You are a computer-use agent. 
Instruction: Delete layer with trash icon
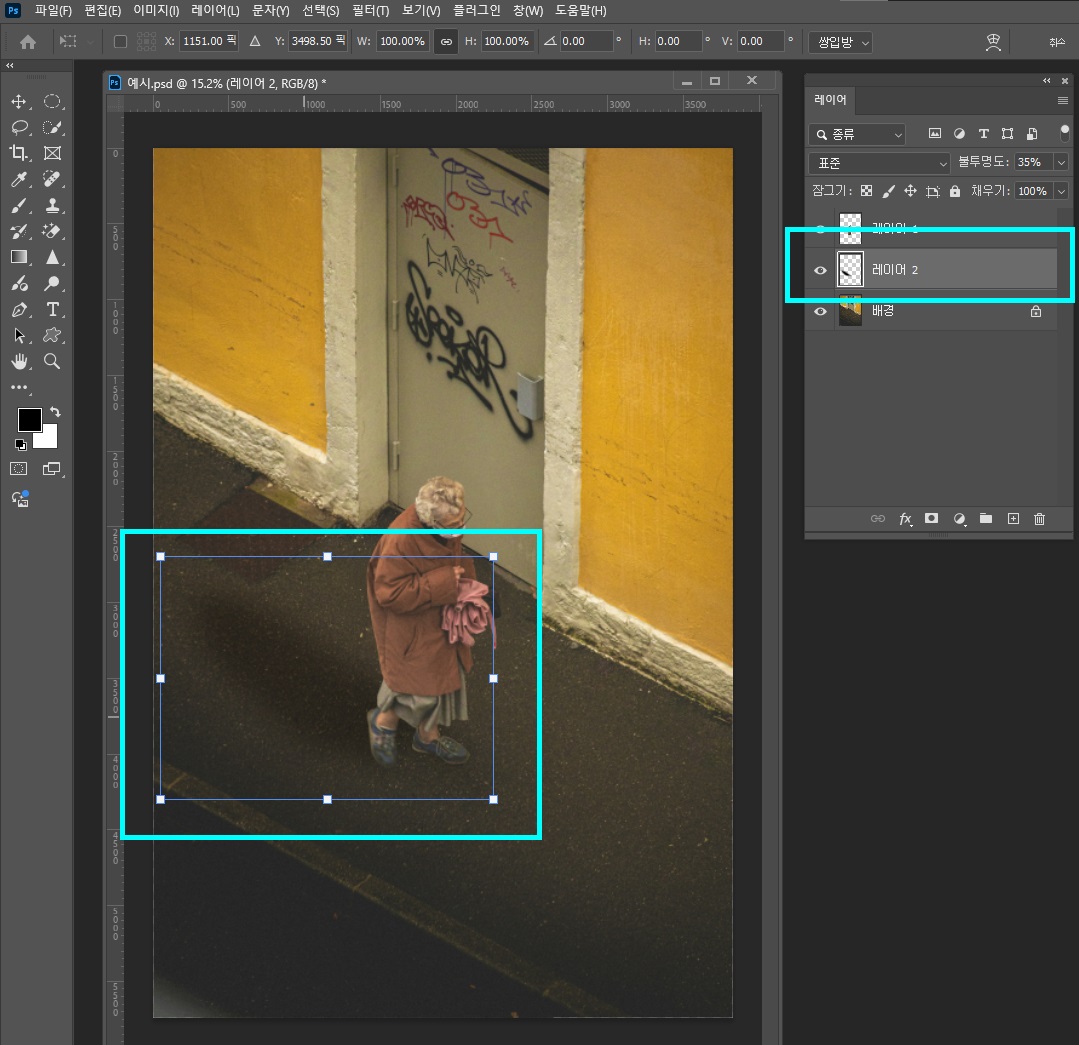tap(1039, 519)
